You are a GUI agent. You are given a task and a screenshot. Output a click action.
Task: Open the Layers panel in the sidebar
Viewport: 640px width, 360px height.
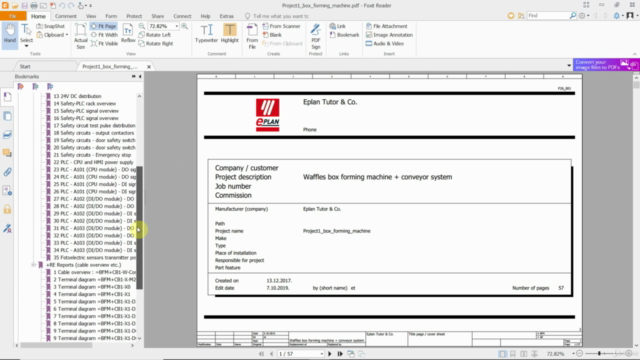7,134
